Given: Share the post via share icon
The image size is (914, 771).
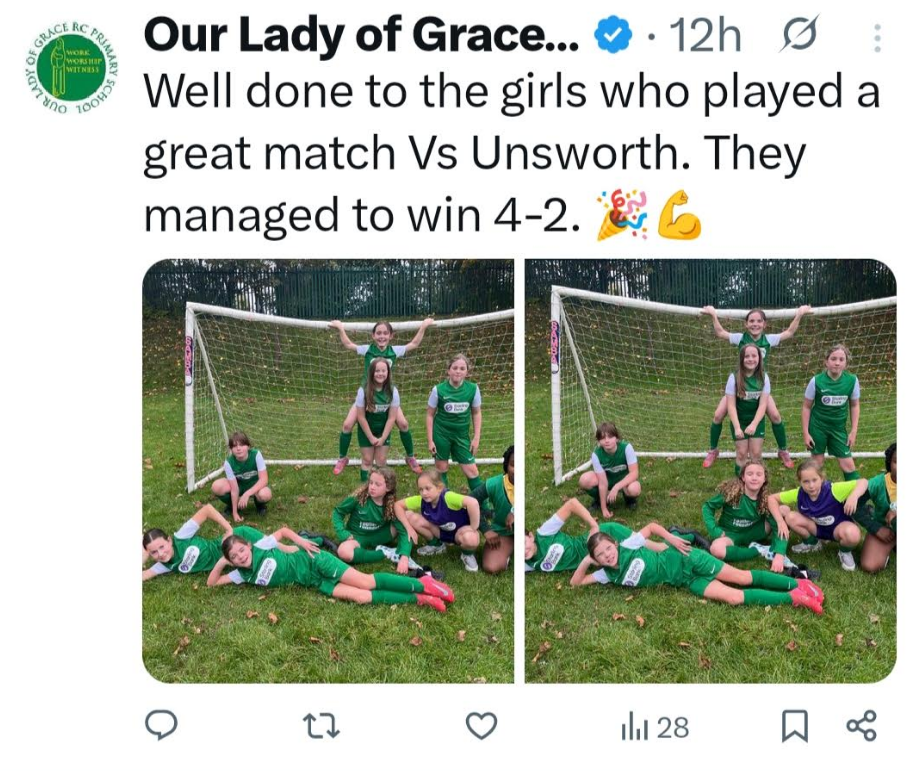Looking at the screenshot, I should tap(862, 726).
